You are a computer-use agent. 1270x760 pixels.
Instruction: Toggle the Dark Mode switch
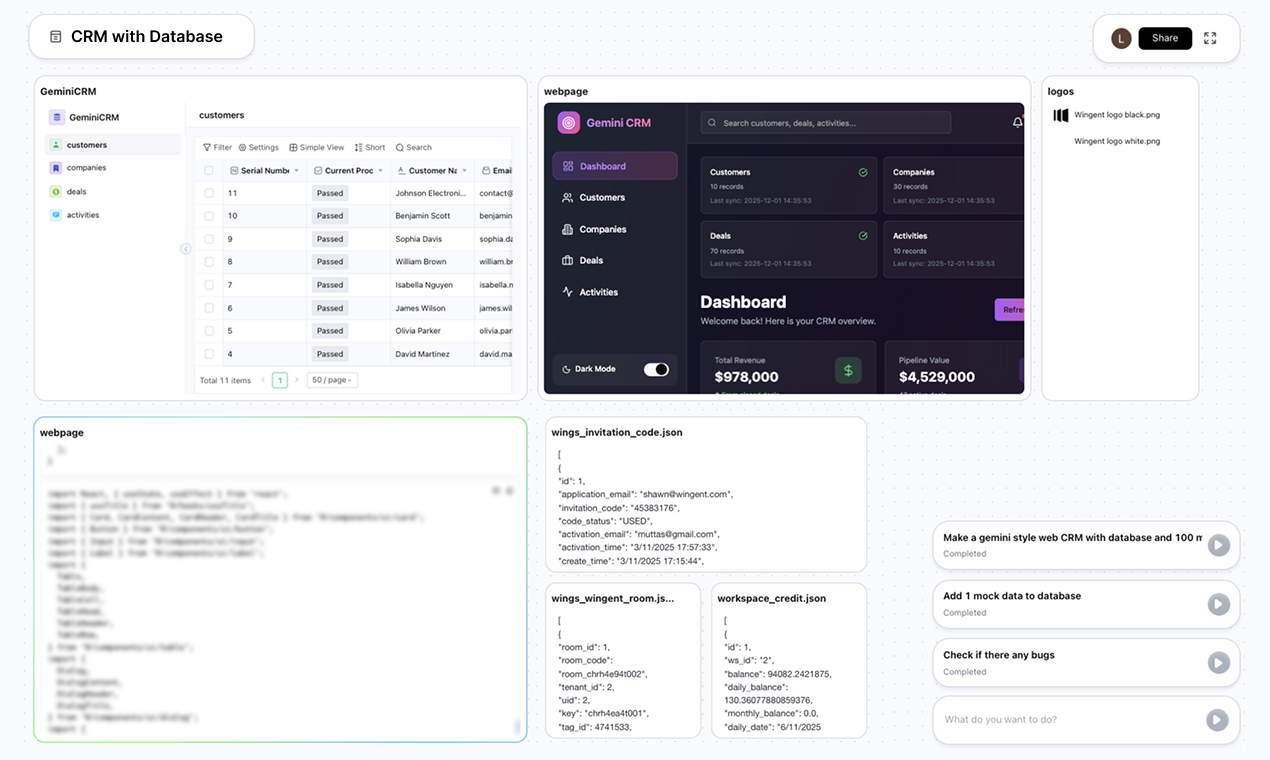pos(656,369)
